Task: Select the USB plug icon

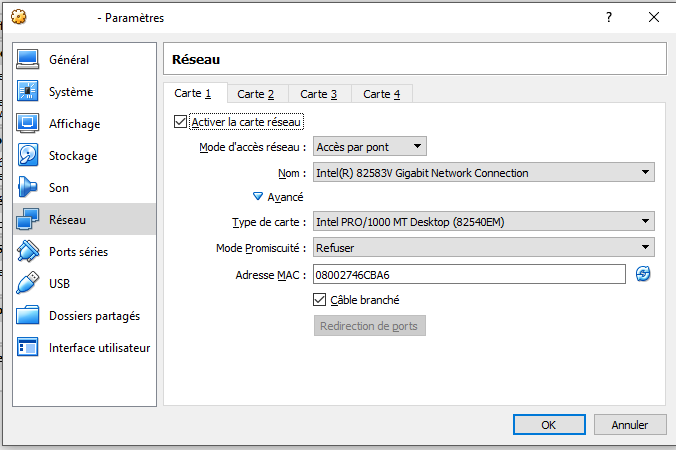Action: pos(28,284)
